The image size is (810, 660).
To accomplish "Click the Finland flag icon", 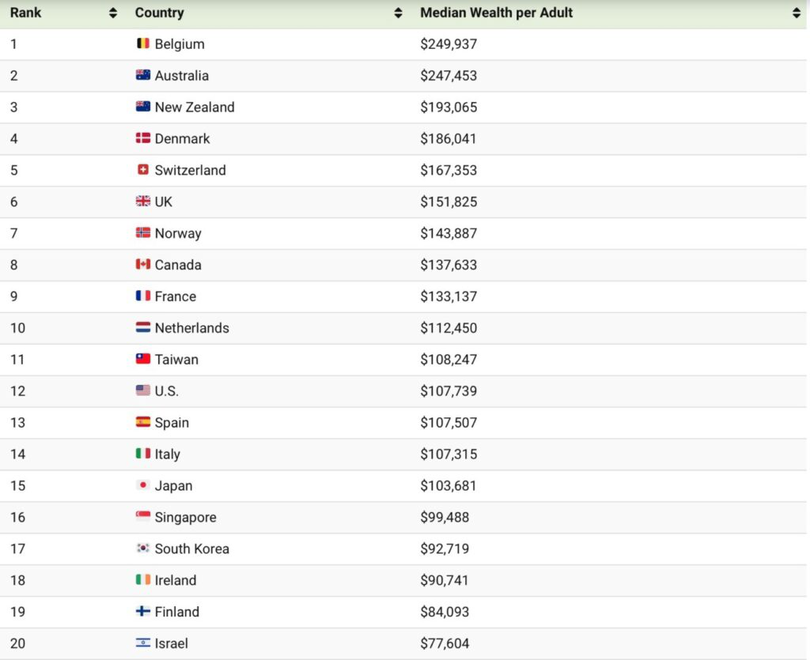I will (x=143, y=612).
